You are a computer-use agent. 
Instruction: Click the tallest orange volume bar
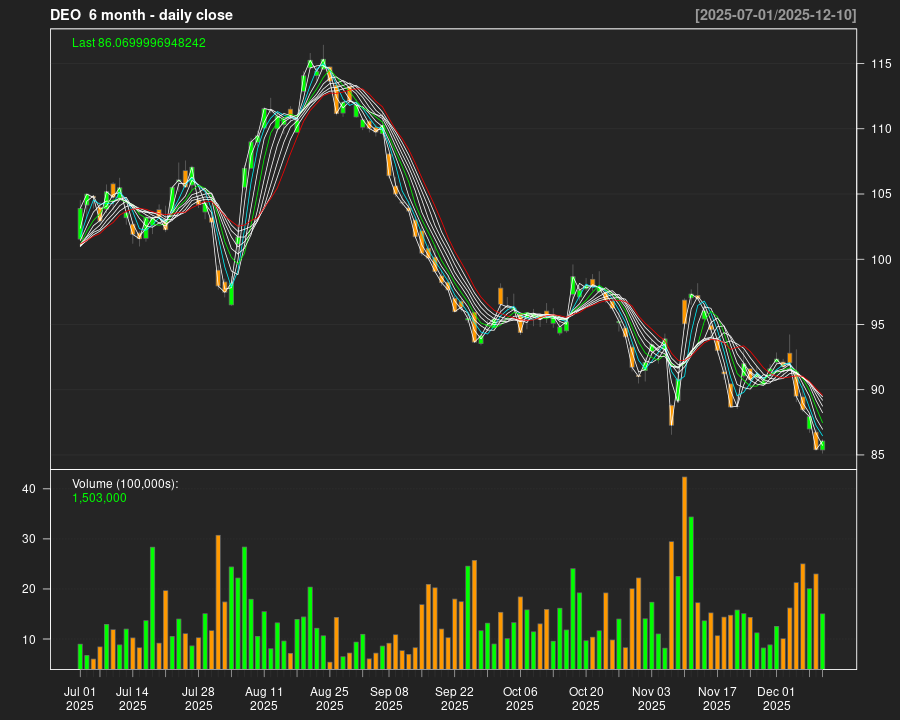684,572
